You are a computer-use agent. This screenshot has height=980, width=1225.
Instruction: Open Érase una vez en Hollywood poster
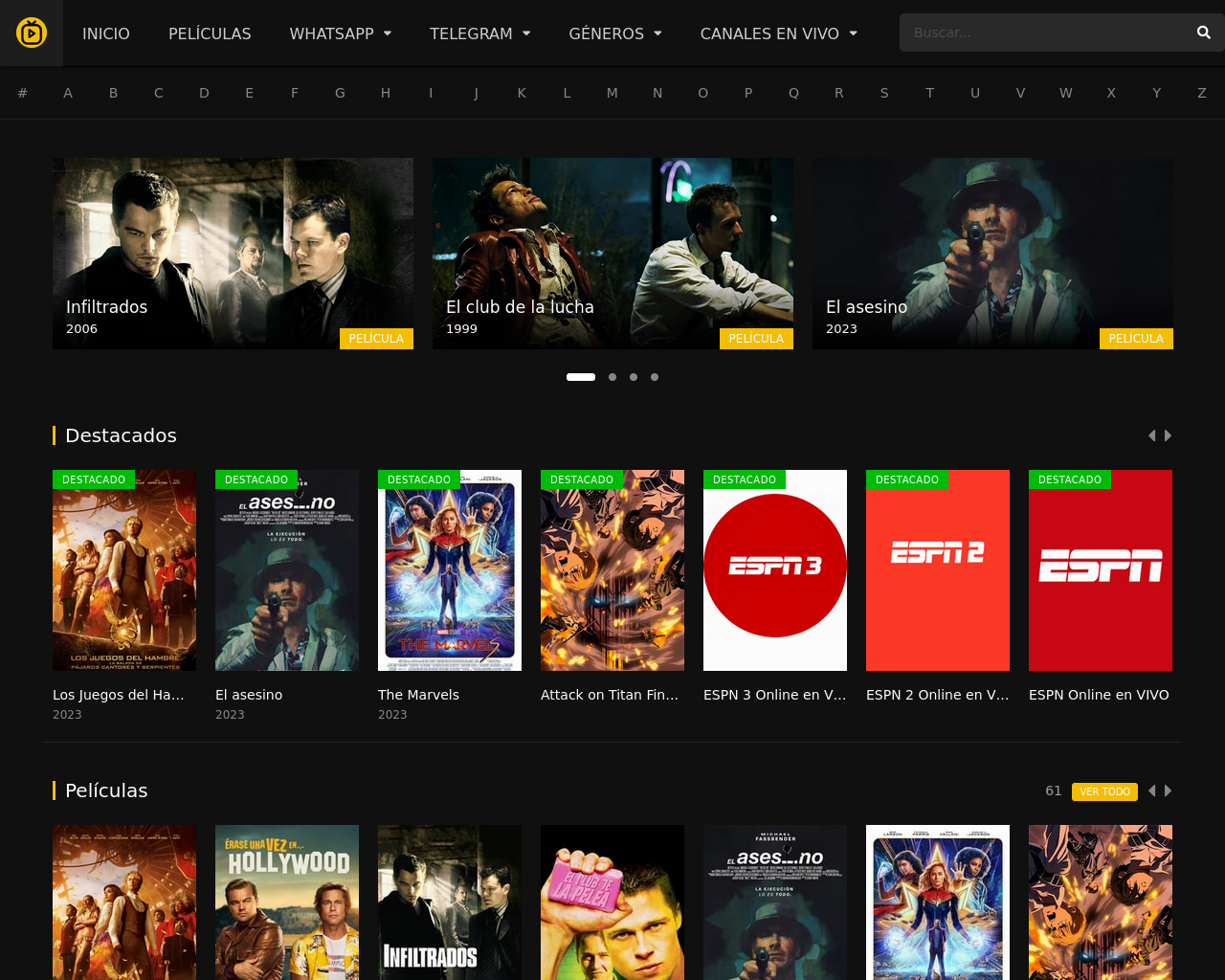[x=287, y=902]
